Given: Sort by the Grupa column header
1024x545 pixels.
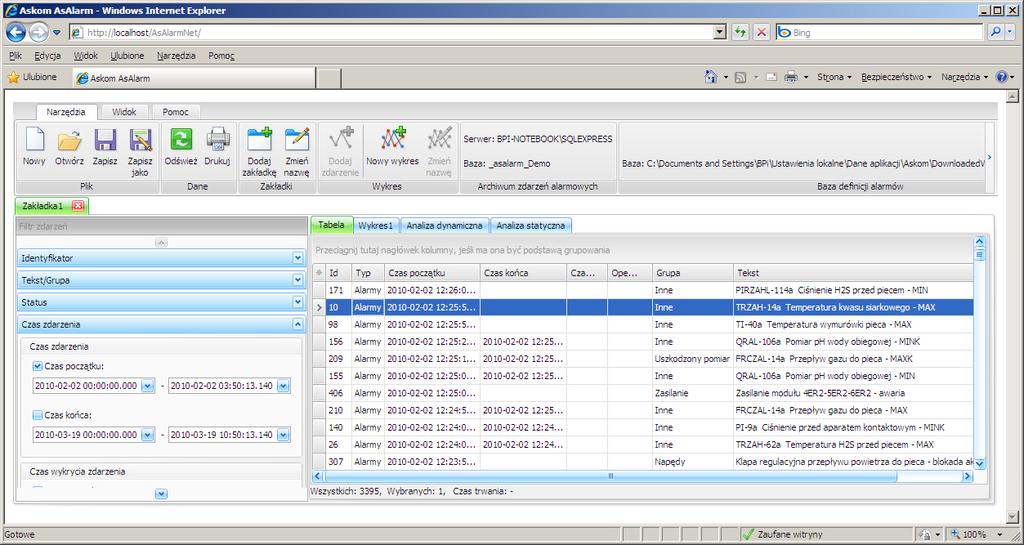Looking at the screenshot, I should 692,272.
